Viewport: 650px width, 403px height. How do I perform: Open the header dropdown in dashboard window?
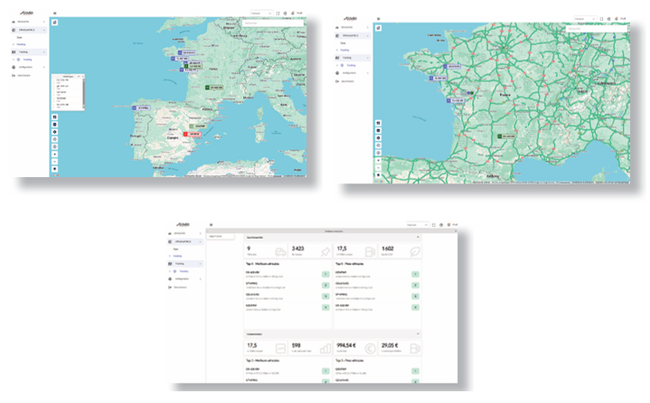click(x=417, y=225)
